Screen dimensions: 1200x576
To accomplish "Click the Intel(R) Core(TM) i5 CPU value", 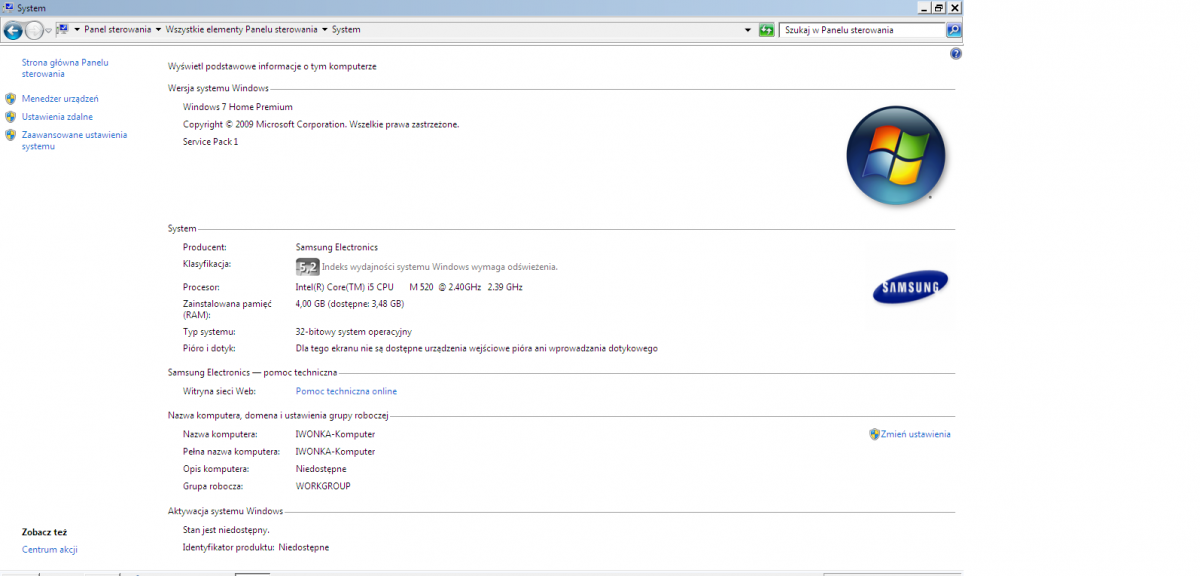I will (409, 287).
